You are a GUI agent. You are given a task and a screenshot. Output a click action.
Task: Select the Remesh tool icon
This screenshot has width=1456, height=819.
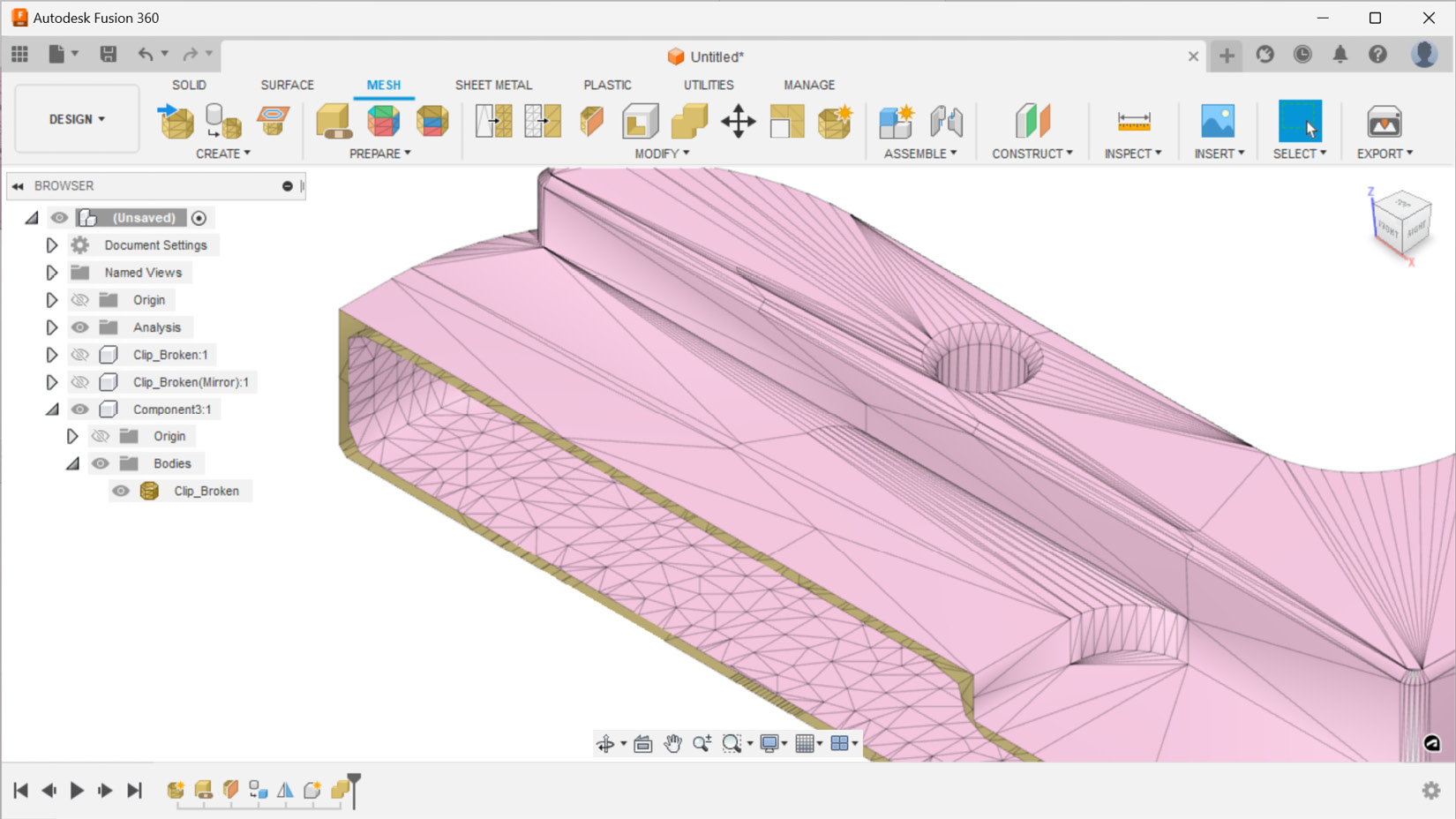pos(494,121)
